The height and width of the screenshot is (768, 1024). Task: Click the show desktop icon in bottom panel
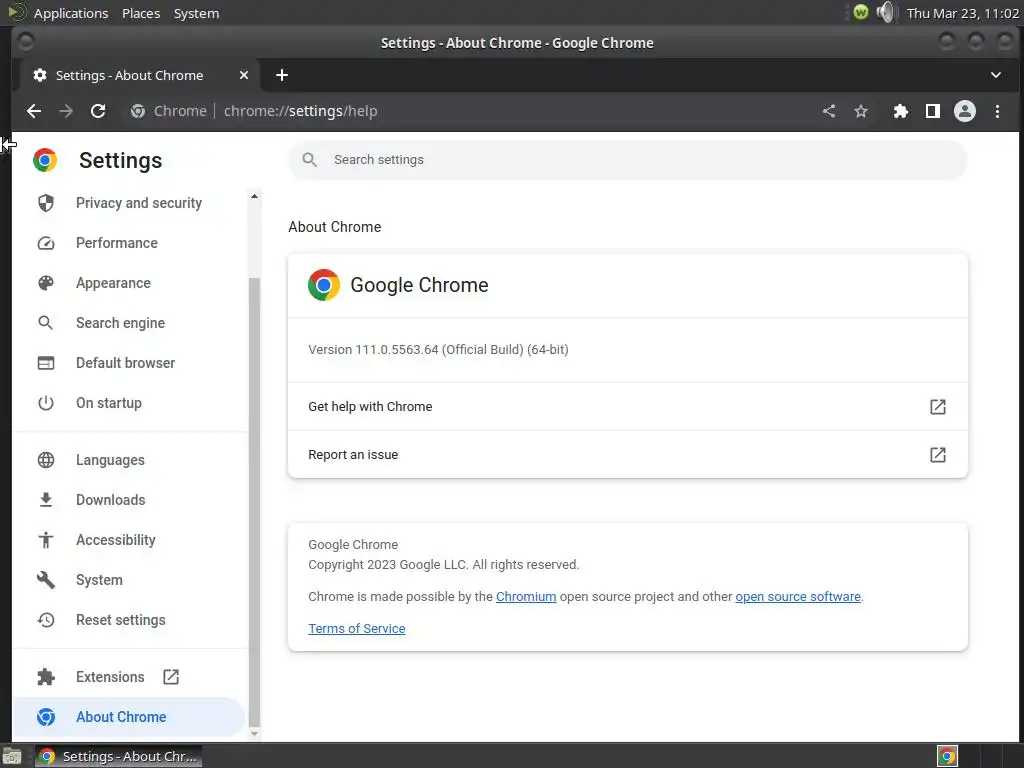tap(12, 756)
